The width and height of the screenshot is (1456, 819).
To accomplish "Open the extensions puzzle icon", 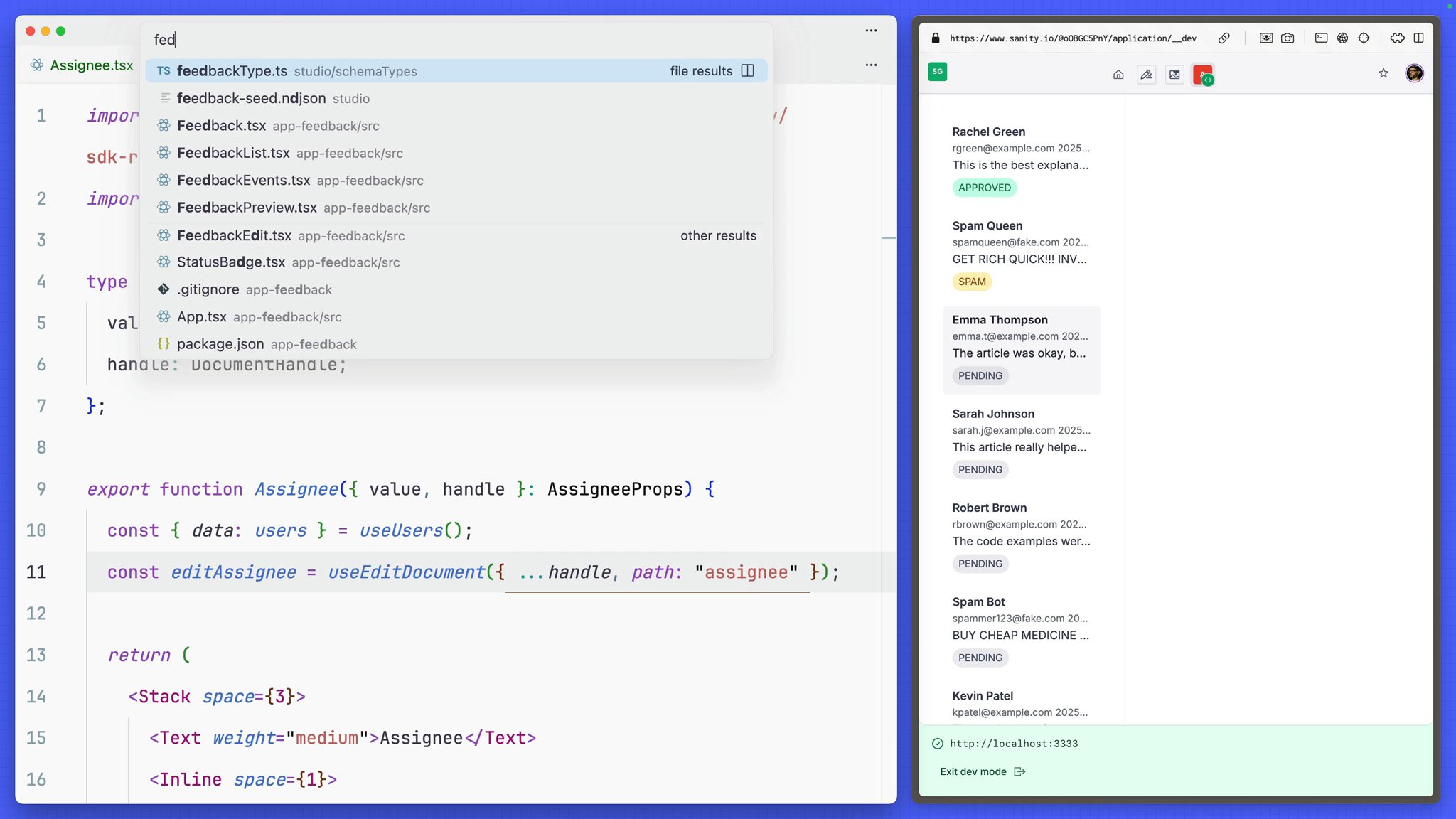I will pyautogui.click(x=1398, y=38).
